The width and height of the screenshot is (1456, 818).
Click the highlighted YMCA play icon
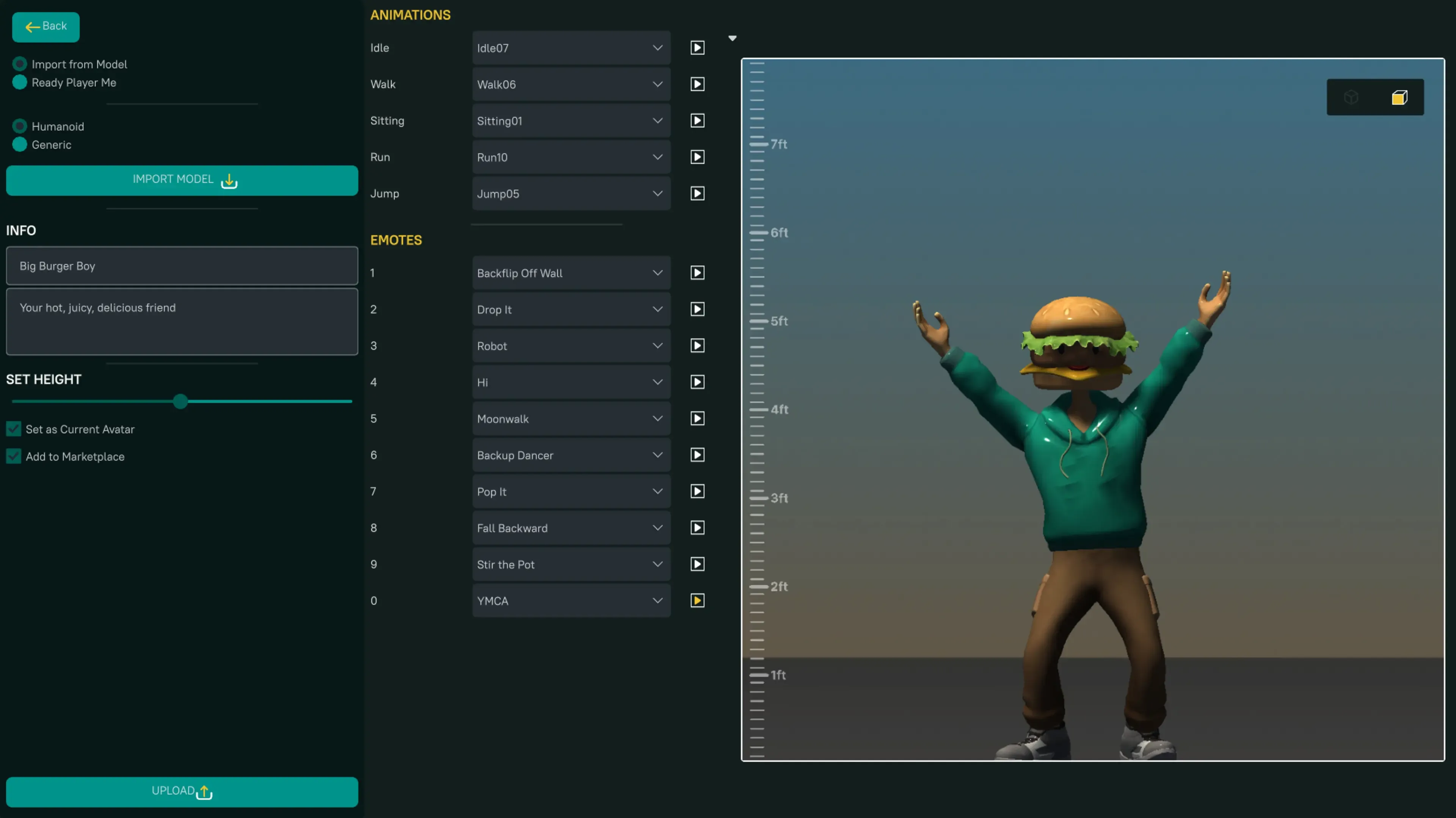697,600
